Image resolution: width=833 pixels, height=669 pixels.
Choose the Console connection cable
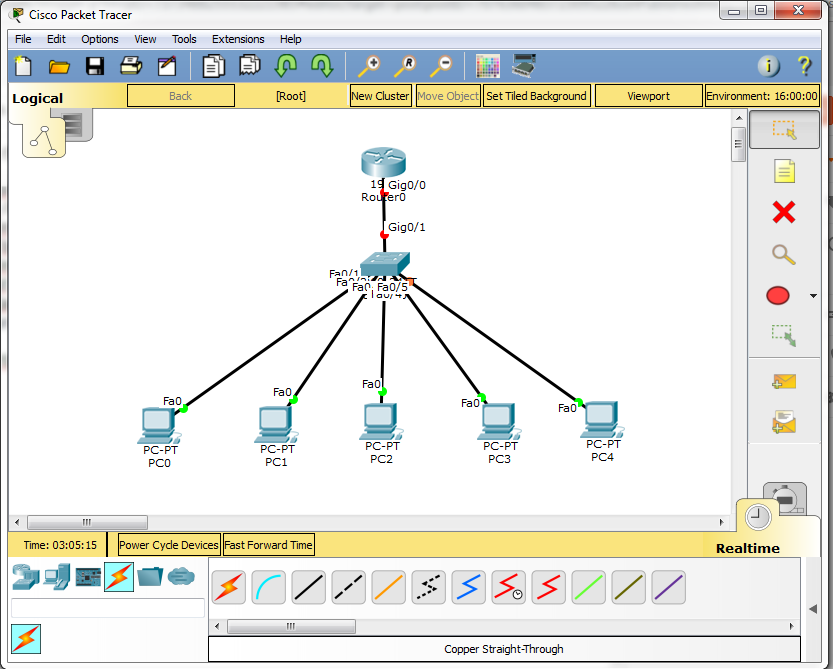pyautogui.click(x=268, y=587)
